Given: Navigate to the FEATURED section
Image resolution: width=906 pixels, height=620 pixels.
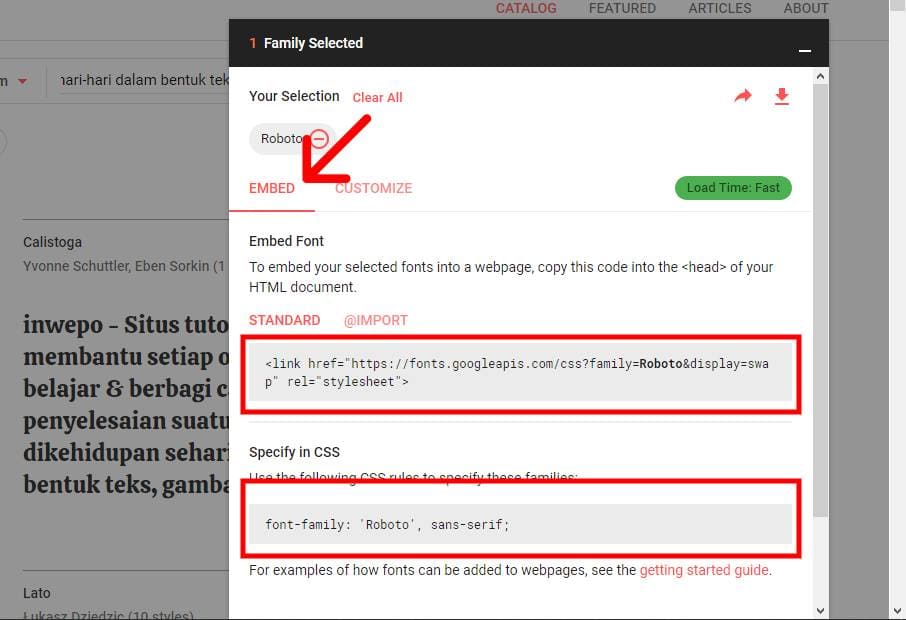Looking at the screenshot, I should [x=622, y=8].
